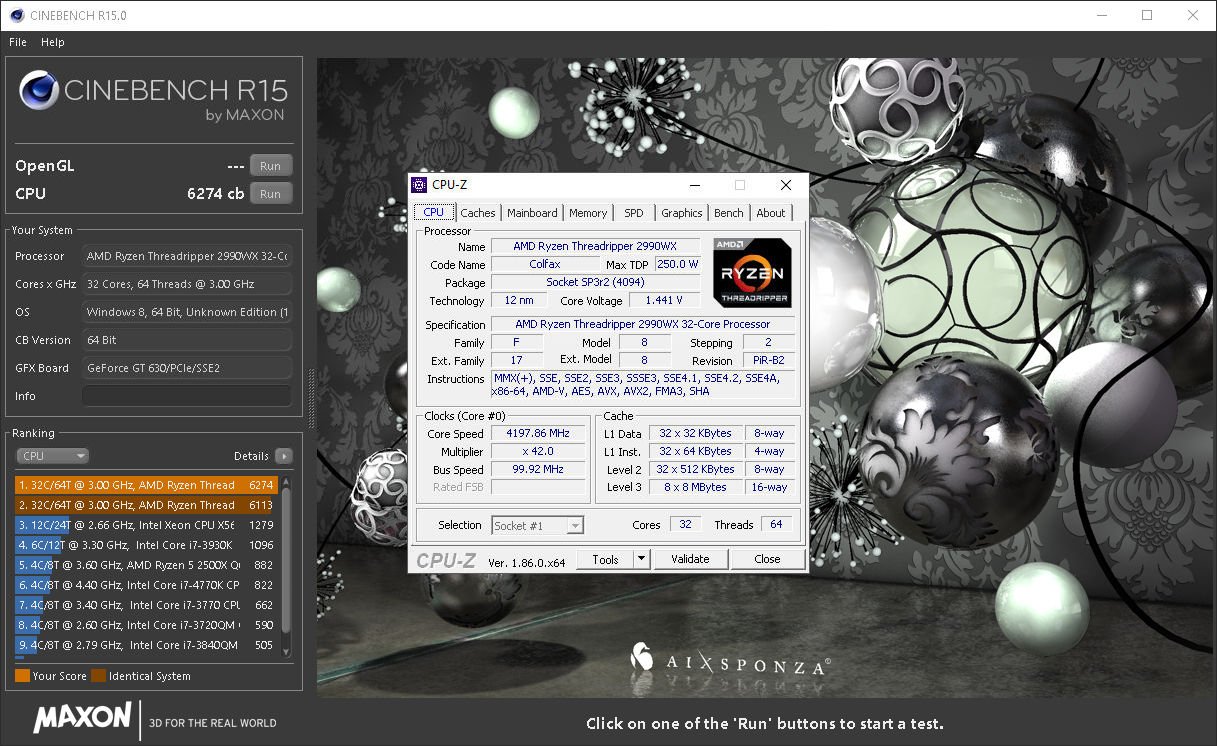This screenshot has height=746, width=1217.
Task: Select the Core i7-3840QM ranking row
Action: (x=145, y=645)
